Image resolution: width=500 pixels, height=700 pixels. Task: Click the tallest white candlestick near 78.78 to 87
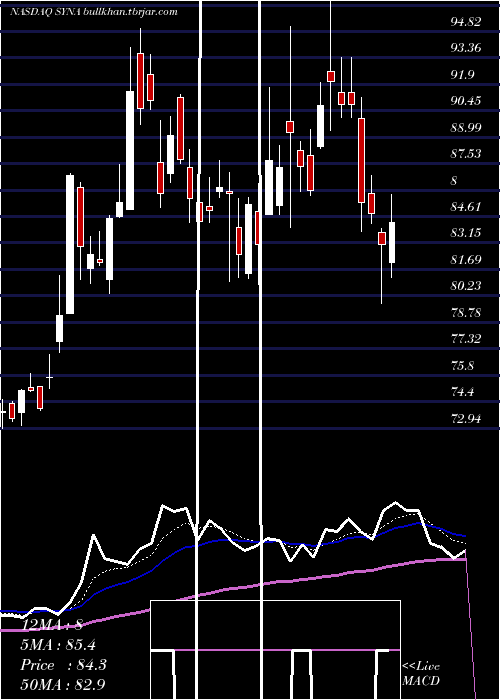[70, 244]
